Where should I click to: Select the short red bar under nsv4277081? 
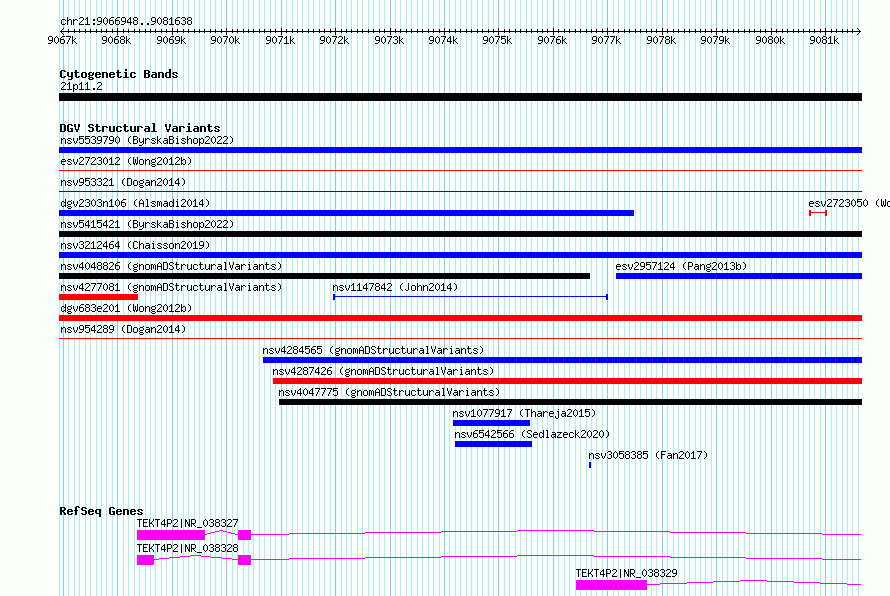[99, 297]
